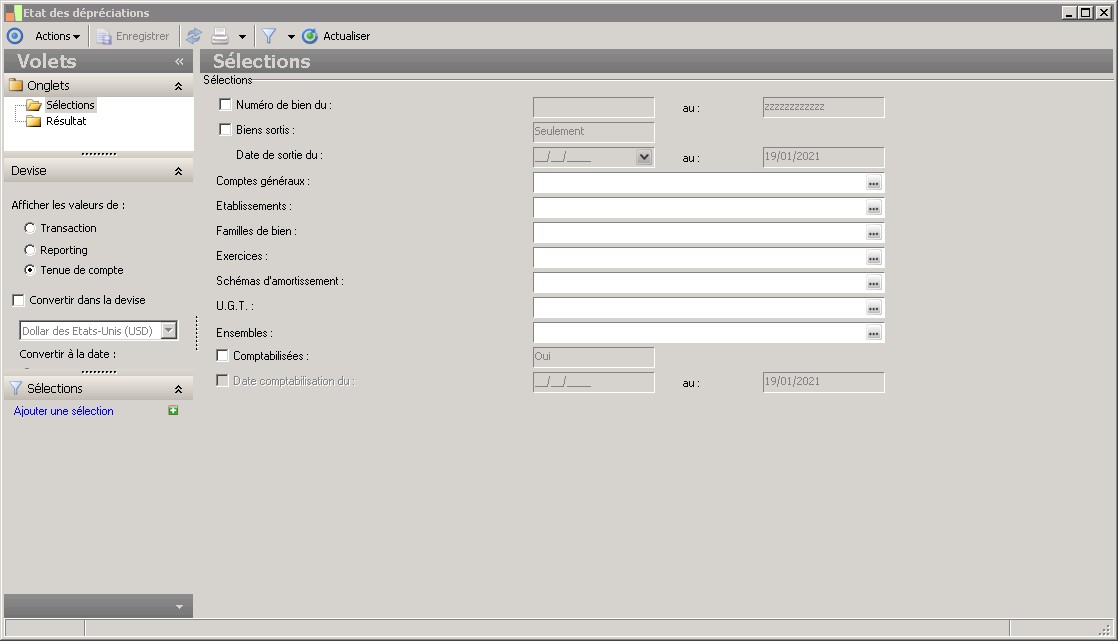Screen dimensions: 1118x641
Task: Select Résultat in the Onglets tree
Action: (66, 121)
